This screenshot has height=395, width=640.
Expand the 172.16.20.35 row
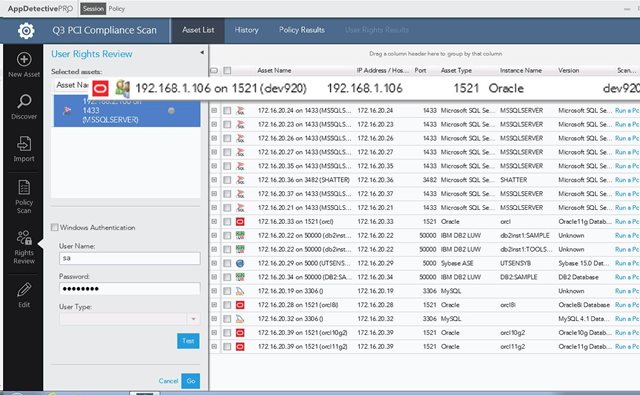pyautogui.click(x=214, y=166)
